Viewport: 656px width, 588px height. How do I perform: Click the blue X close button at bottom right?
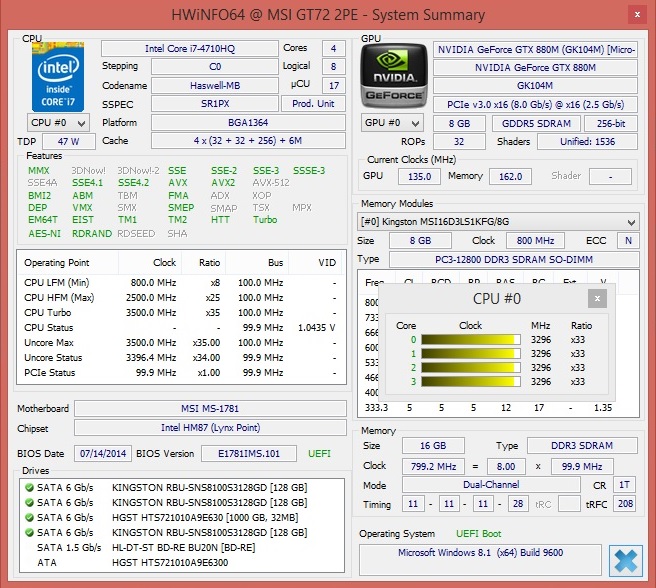click(x=625, y=561)
